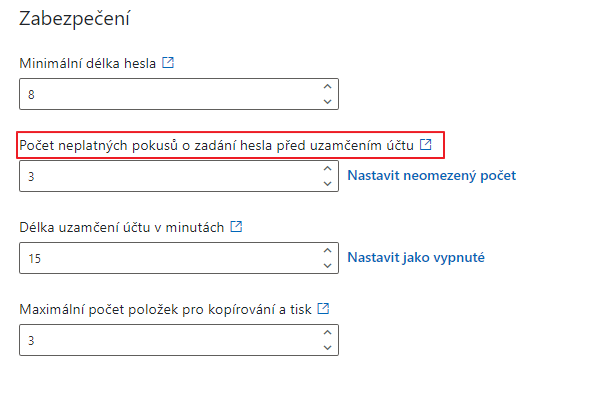Decrease Maximální počet položek pro kopírování value
Viewport: 589px width, 396px height.
(328, 348)
